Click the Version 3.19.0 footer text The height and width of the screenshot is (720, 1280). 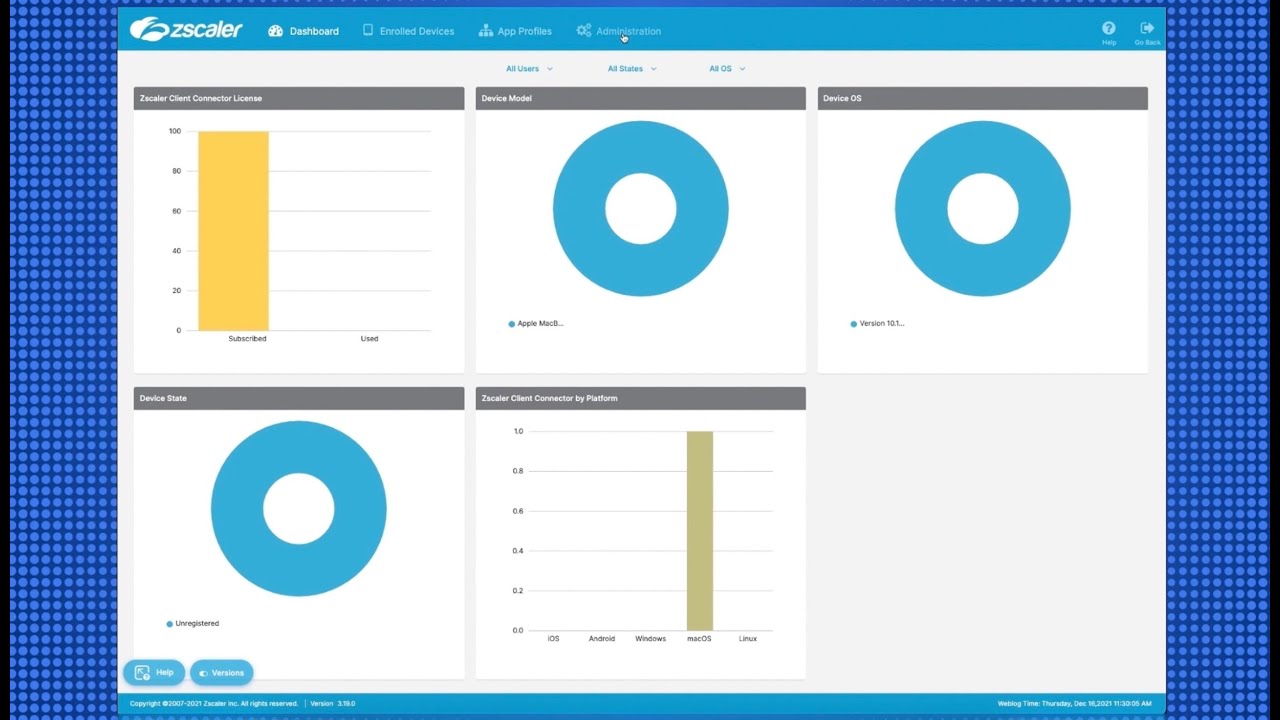click(x=332, y=704)
